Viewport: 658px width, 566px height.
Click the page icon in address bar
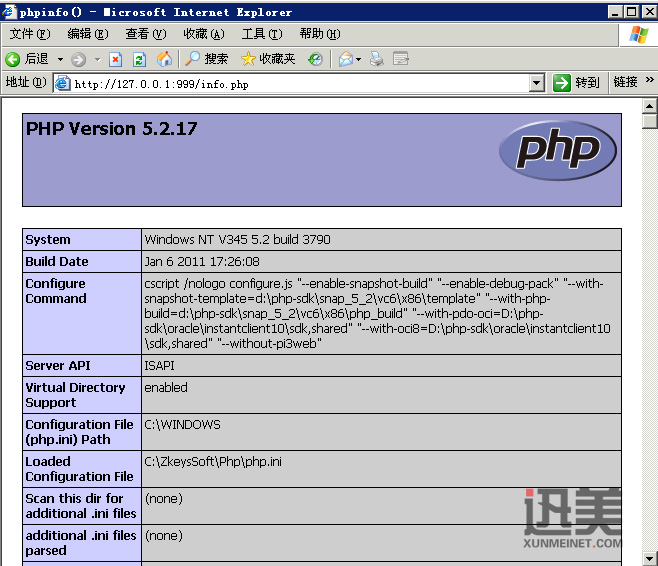(63, 83)
